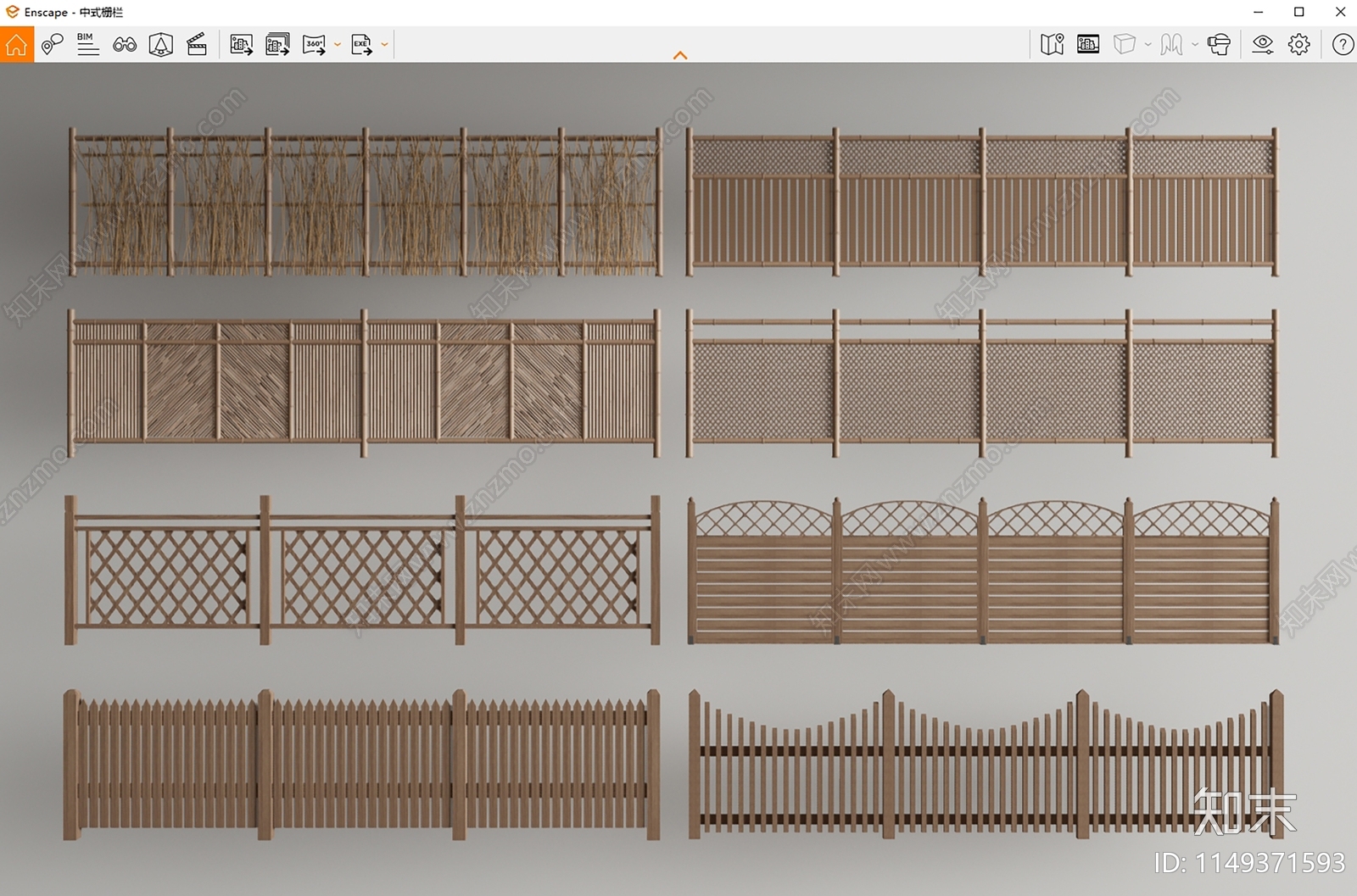Start batch rendering of views
Viewport: 1357px width, 896px height.
277,45
